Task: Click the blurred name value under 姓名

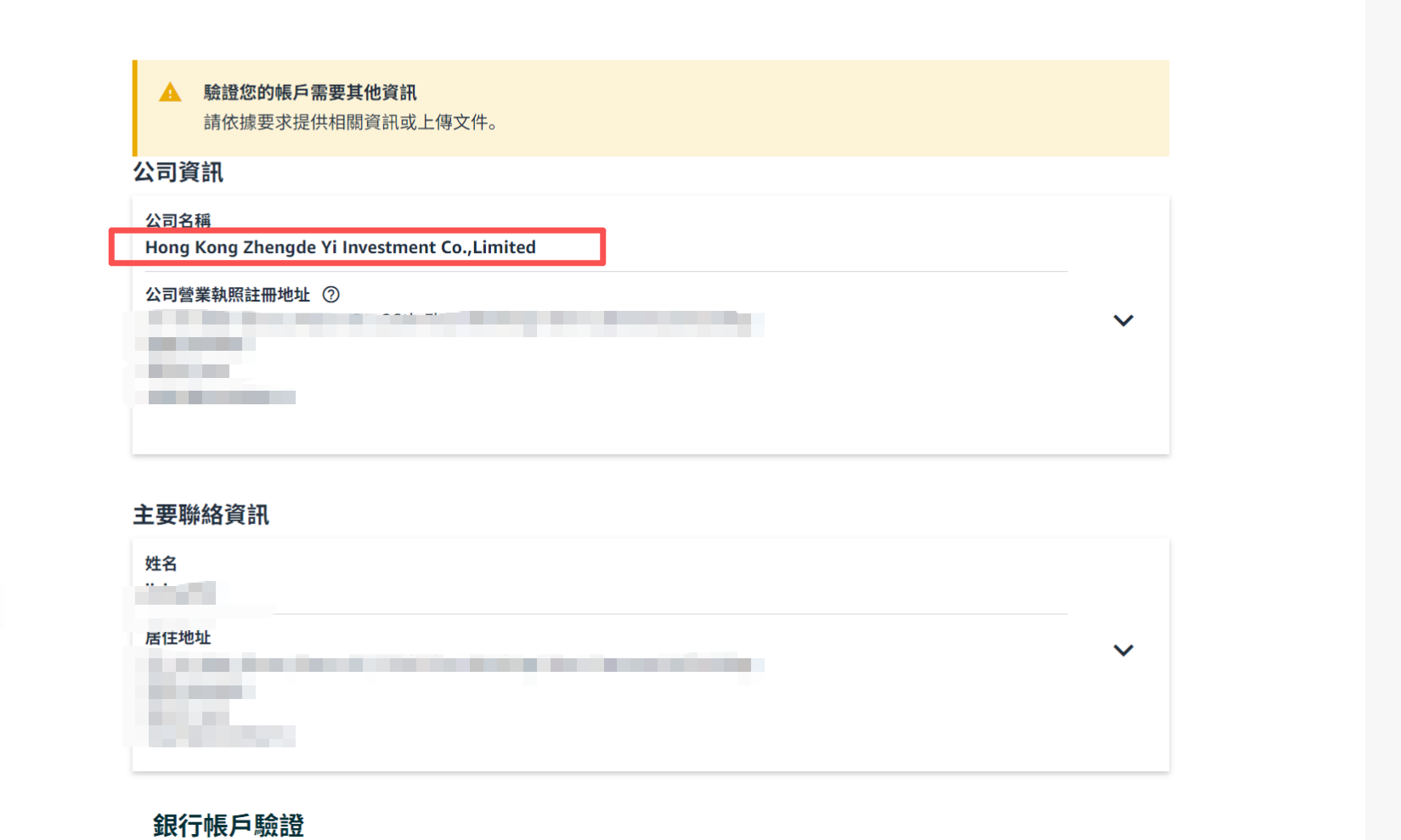Action: point(180,592)
